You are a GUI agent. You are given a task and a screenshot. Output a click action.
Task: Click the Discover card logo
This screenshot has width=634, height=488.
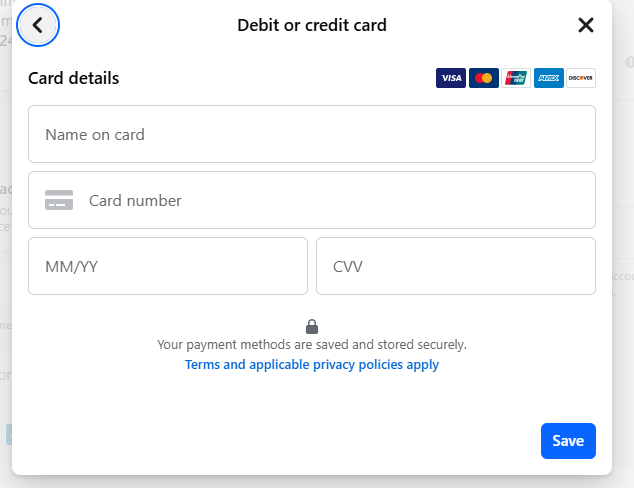click(581, 78)
